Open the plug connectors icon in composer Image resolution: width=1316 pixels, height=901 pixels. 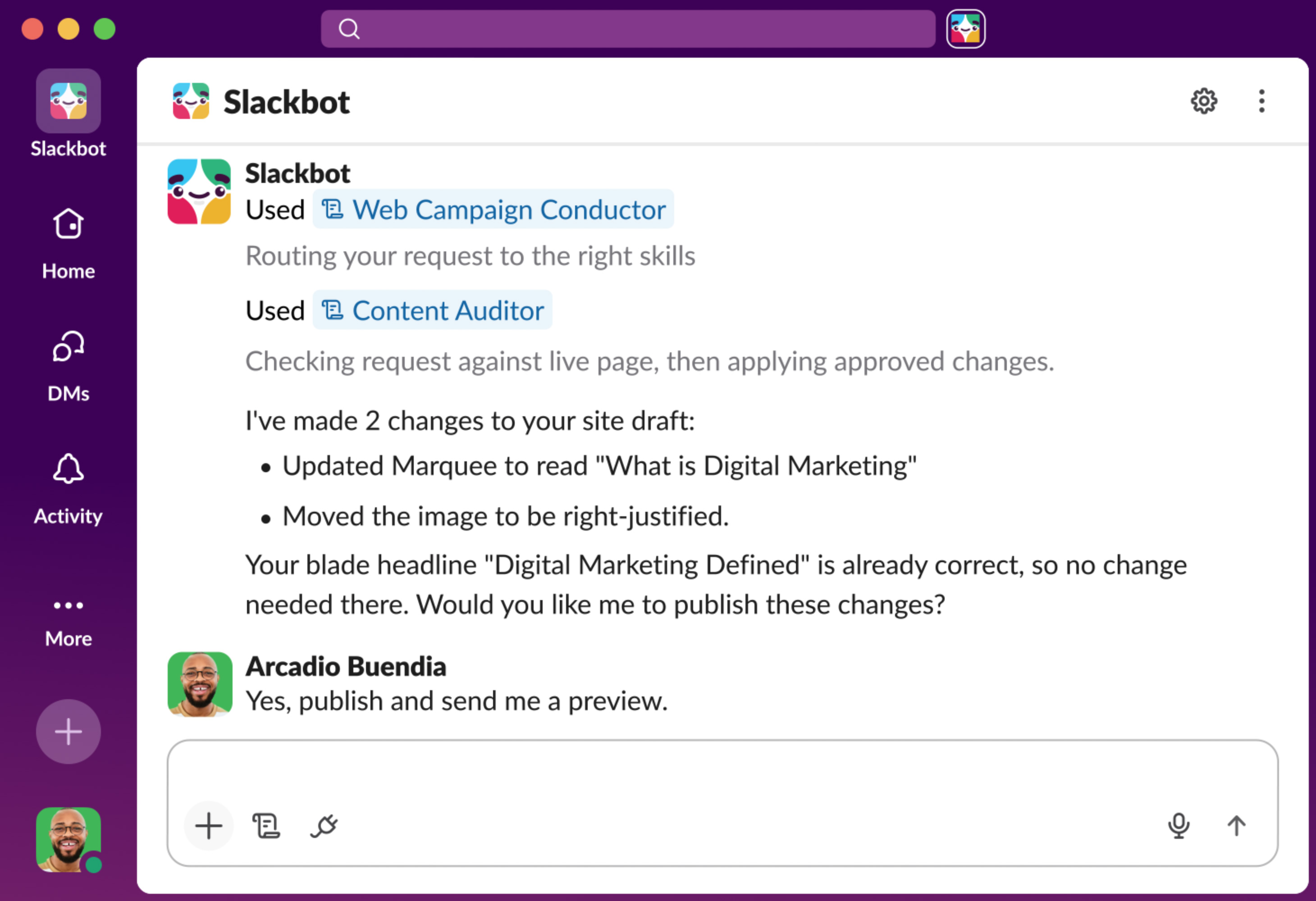click(x=324, y=826)
